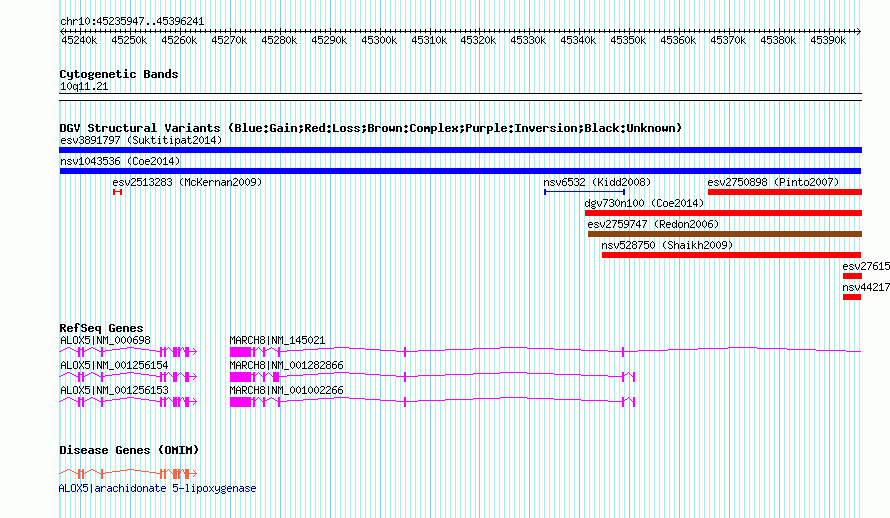This screenshot has width=890, height=518.
Task: Click the brown esv2759747 (Redon2006) complex bar
Action: click(725, 234)
